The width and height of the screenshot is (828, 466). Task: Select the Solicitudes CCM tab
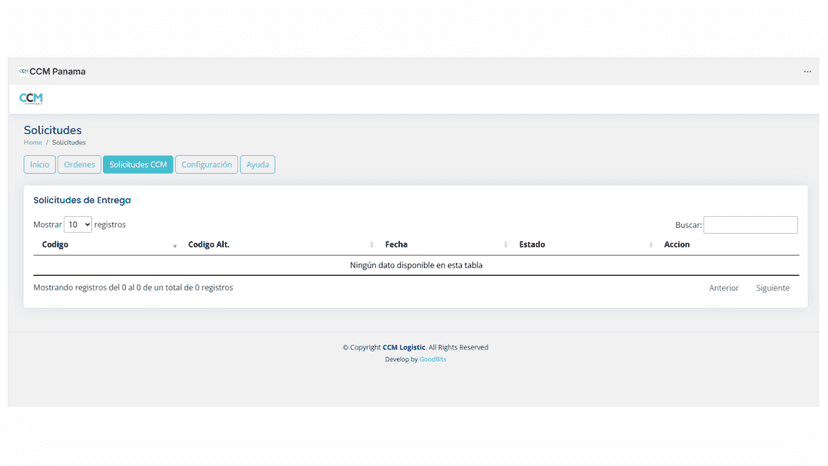click(138, 164)
